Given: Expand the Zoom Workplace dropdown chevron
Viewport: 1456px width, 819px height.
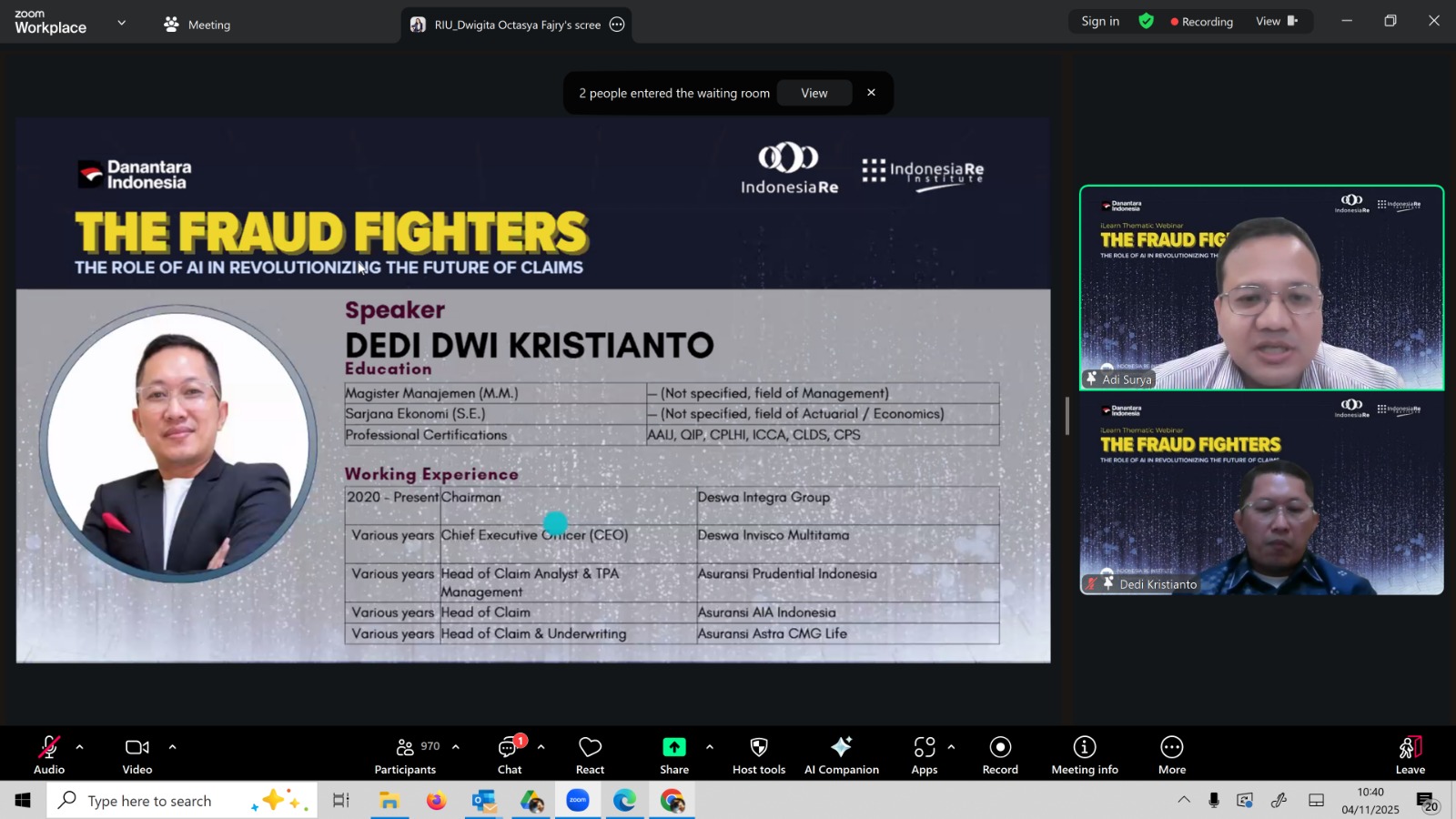Looking at the screenshot, I should coord(122,23).
